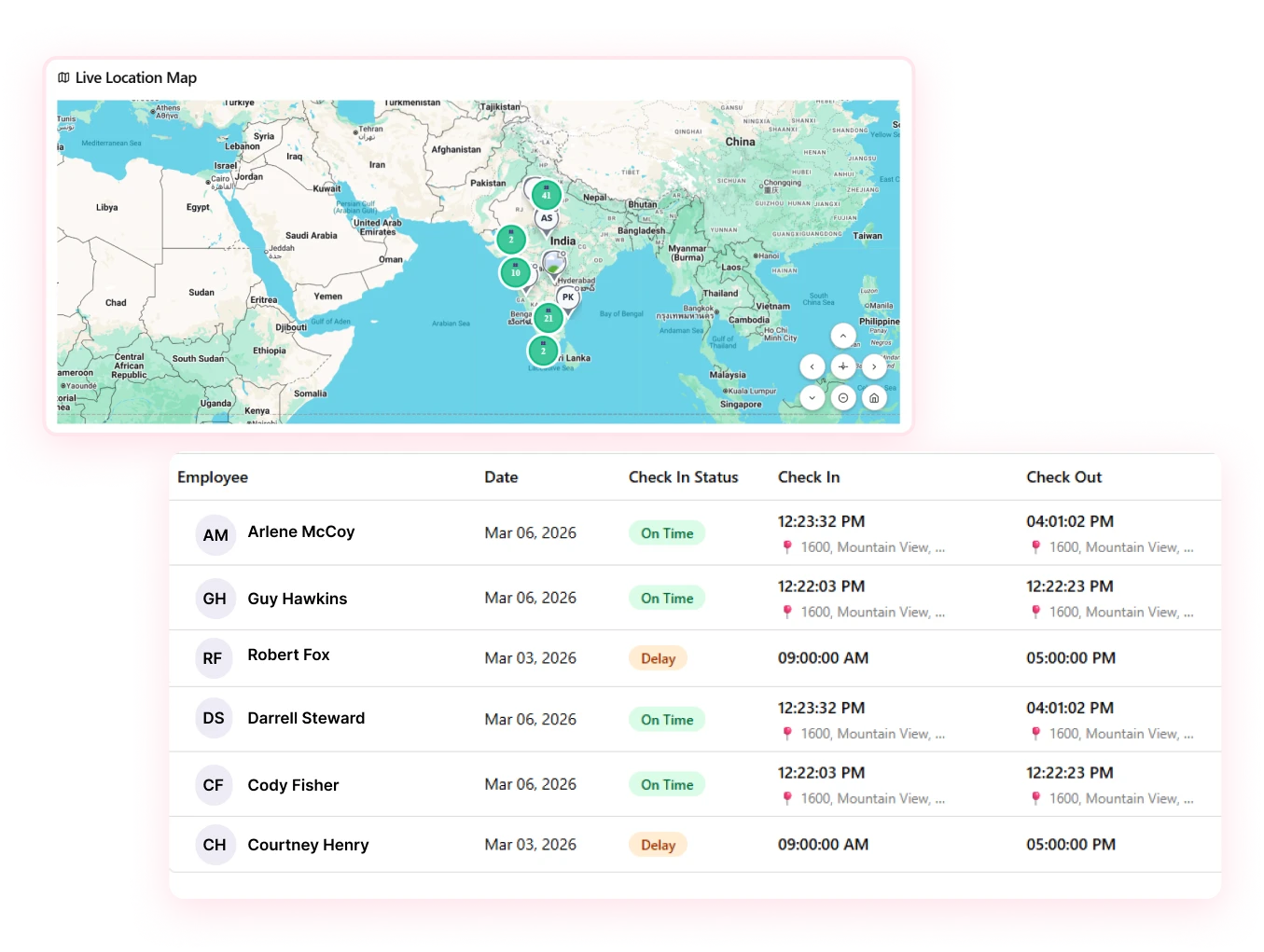Pan the map right with the chevron control
Screen dimensions: 1264x952
pyautogui.click(x=872, y=366)
